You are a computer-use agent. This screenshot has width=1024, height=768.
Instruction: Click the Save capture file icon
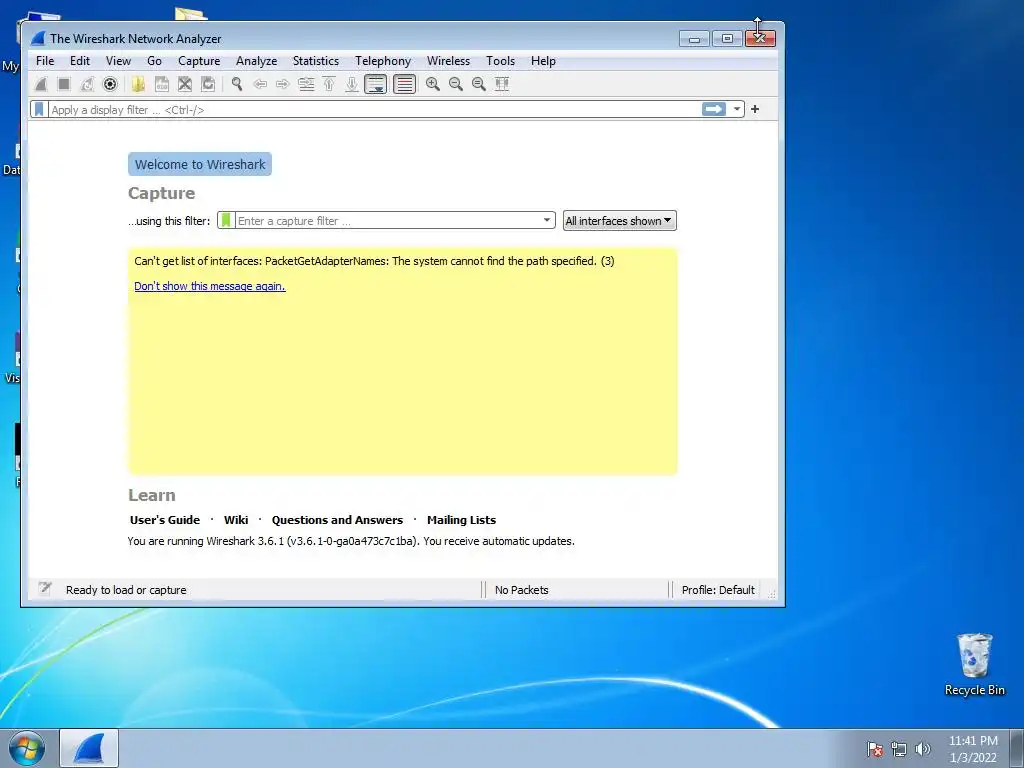click(161, 84)
